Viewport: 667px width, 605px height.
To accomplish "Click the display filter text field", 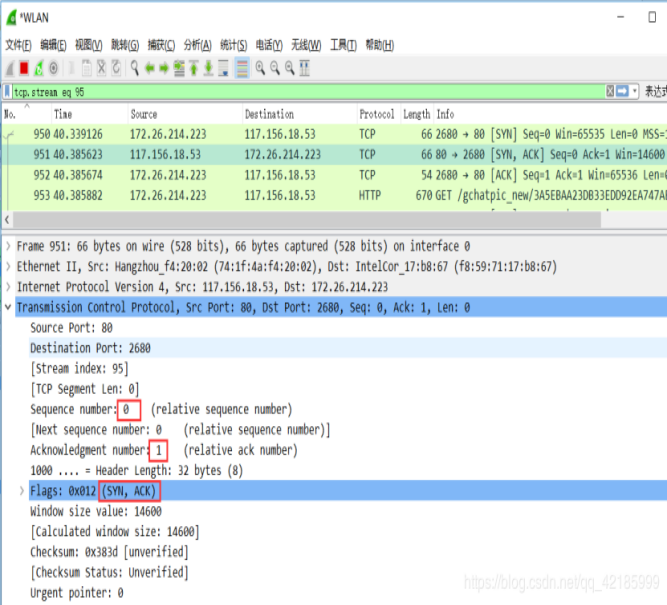I will [x=308, y=92].
